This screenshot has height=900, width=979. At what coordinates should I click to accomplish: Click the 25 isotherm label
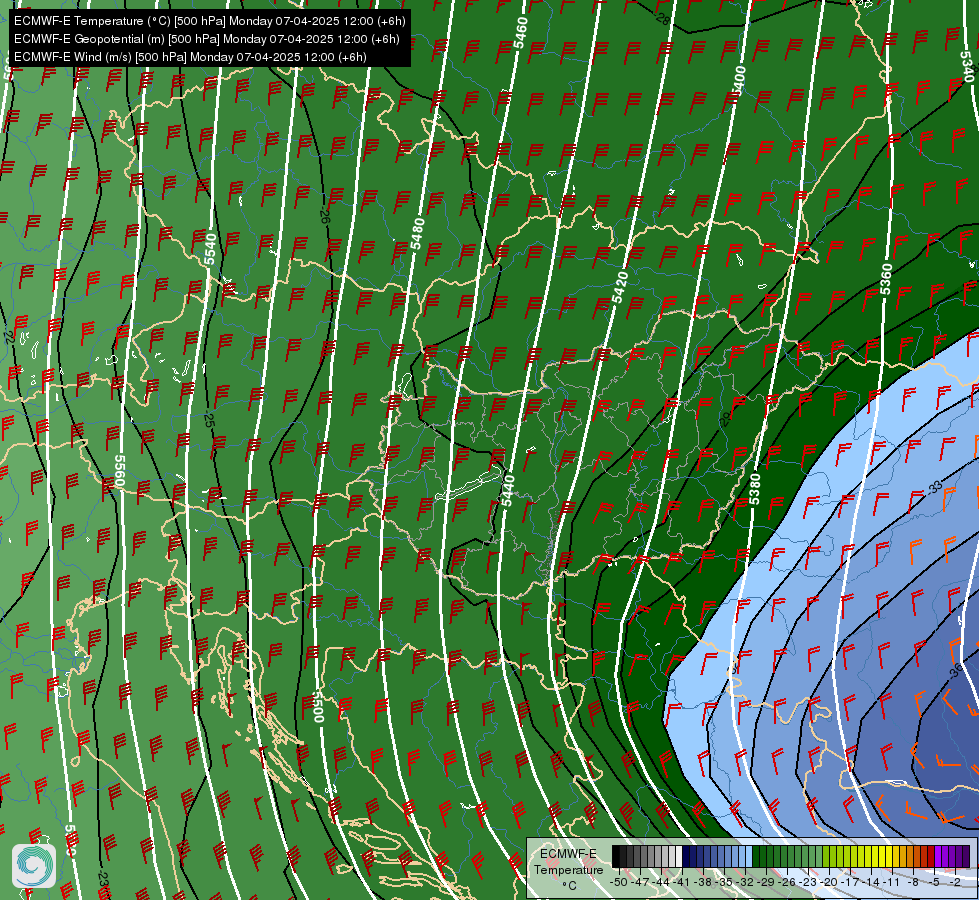point(210,420)
